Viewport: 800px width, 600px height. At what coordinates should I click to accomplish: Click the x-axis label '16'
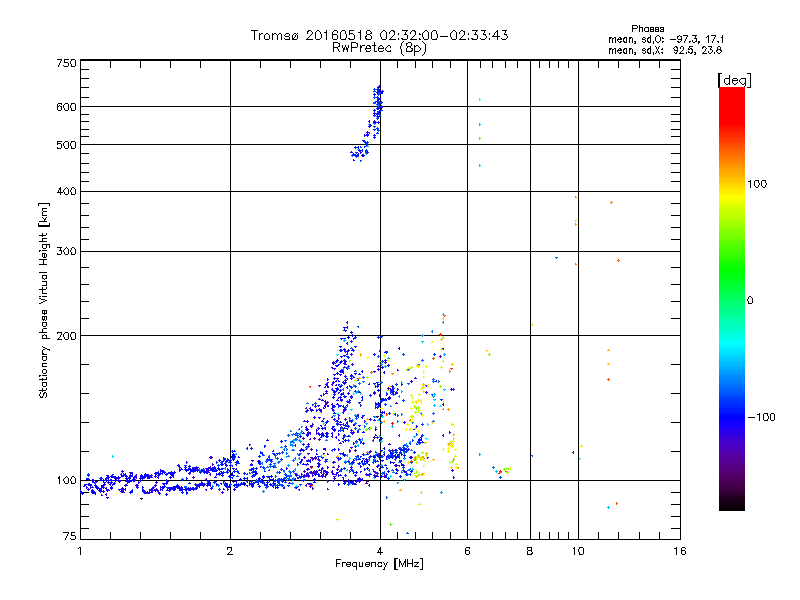(680, 551)
